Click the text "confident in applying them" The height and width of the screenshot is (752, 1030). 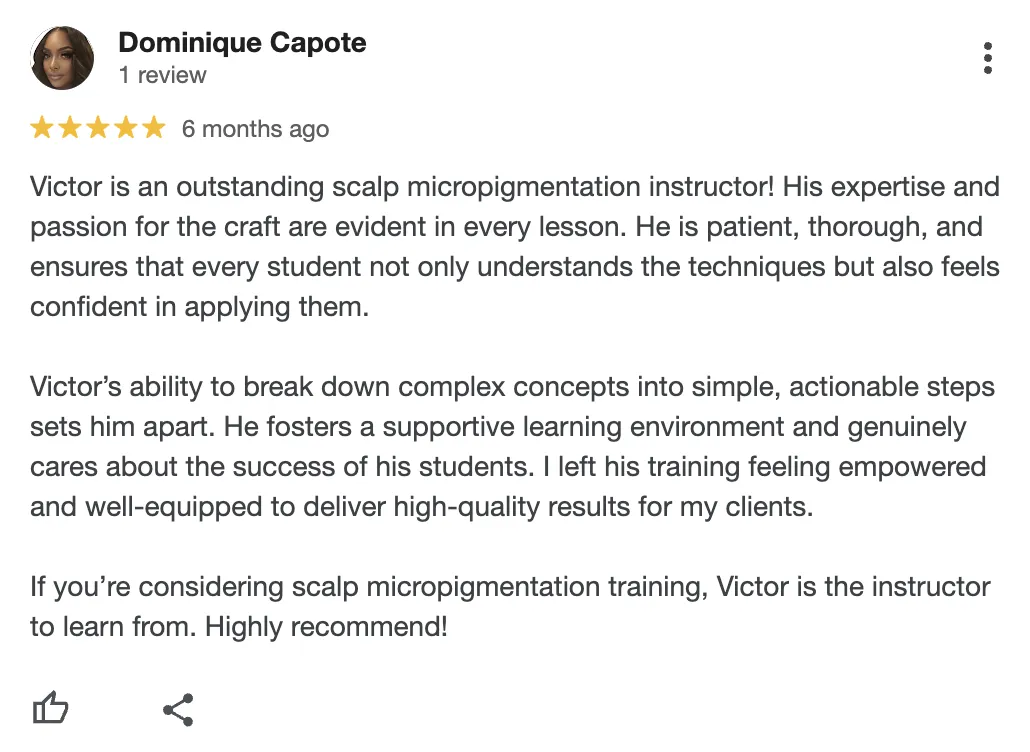click(x=200, y=307)
